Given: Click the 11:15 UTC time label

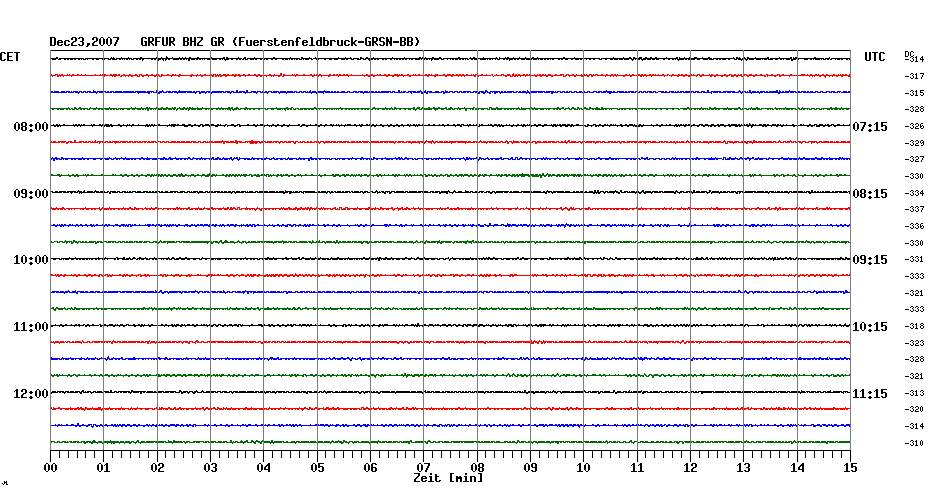Looking at the screenshot, I should [x=870, y=394].
